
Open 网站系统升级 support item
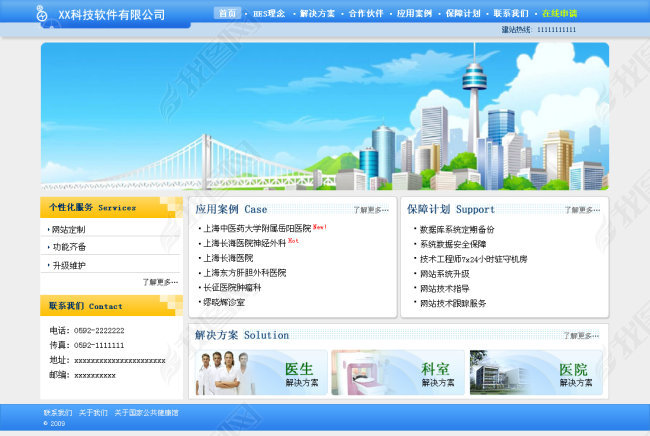(x=444, y=274)
